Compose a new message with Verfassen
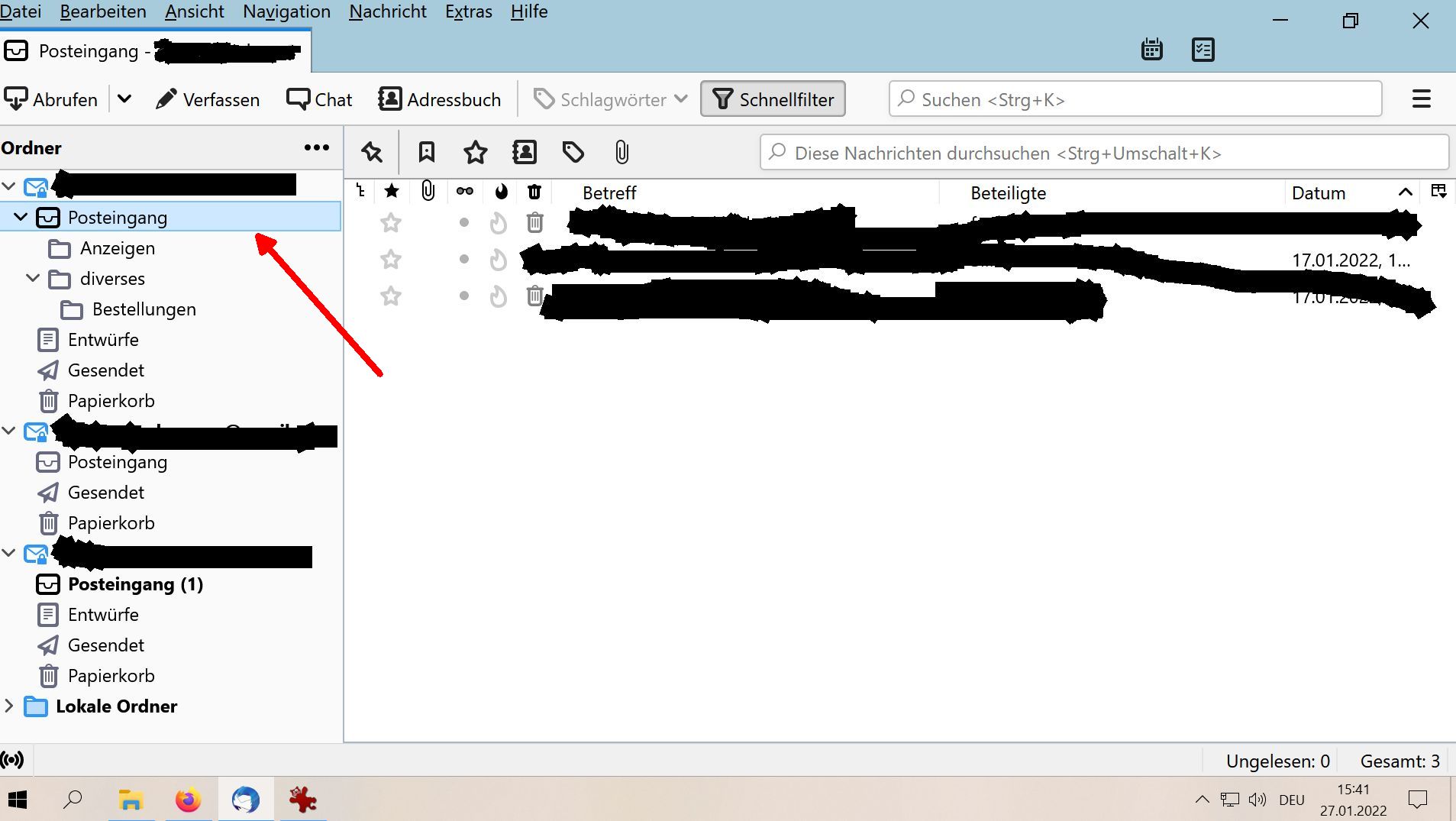This screenshot has height=821, width=1456. pos(208,99)
